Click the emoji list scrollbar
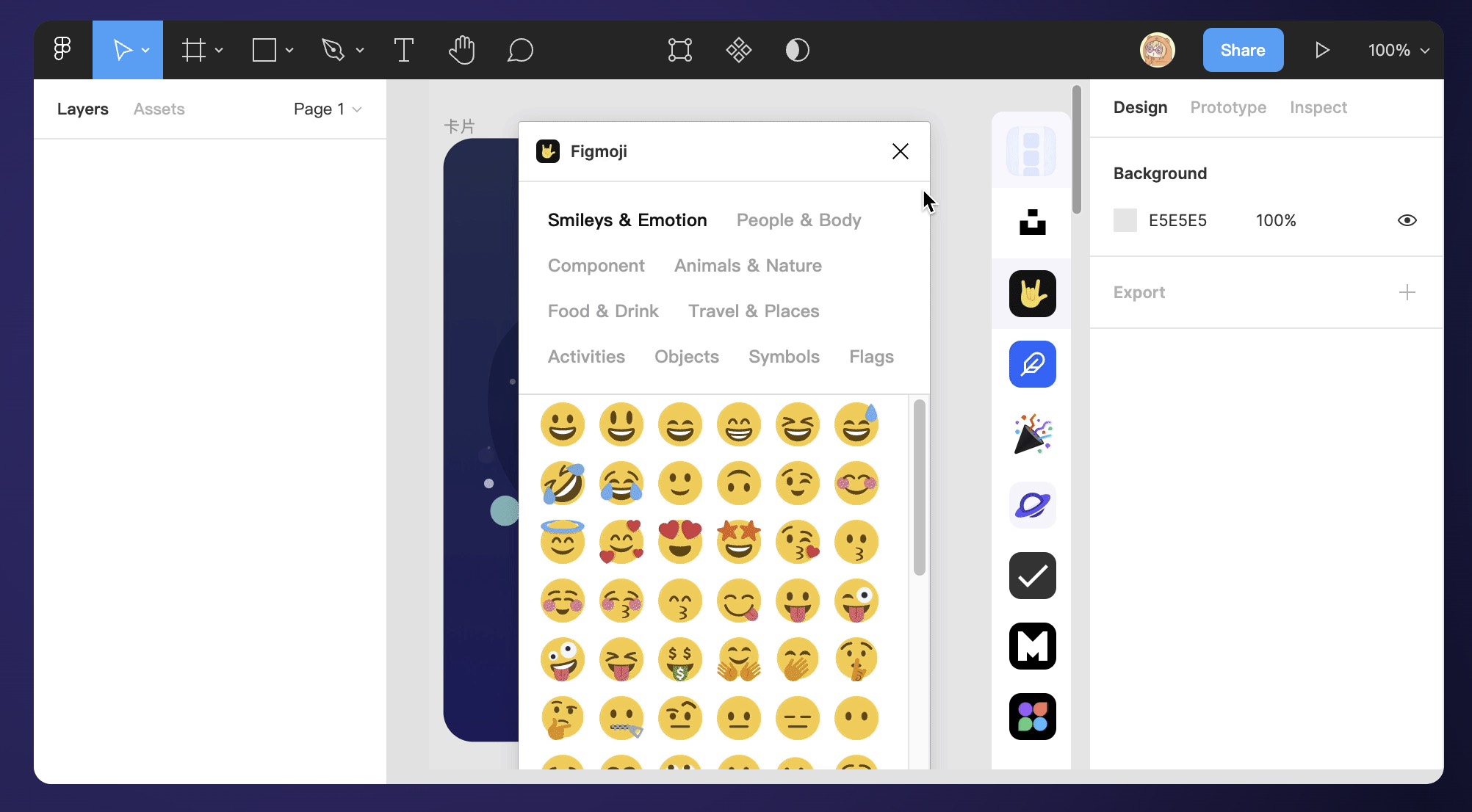This screenshot has width=1472, height=812. pyautogui.click(x=920, y=487)
